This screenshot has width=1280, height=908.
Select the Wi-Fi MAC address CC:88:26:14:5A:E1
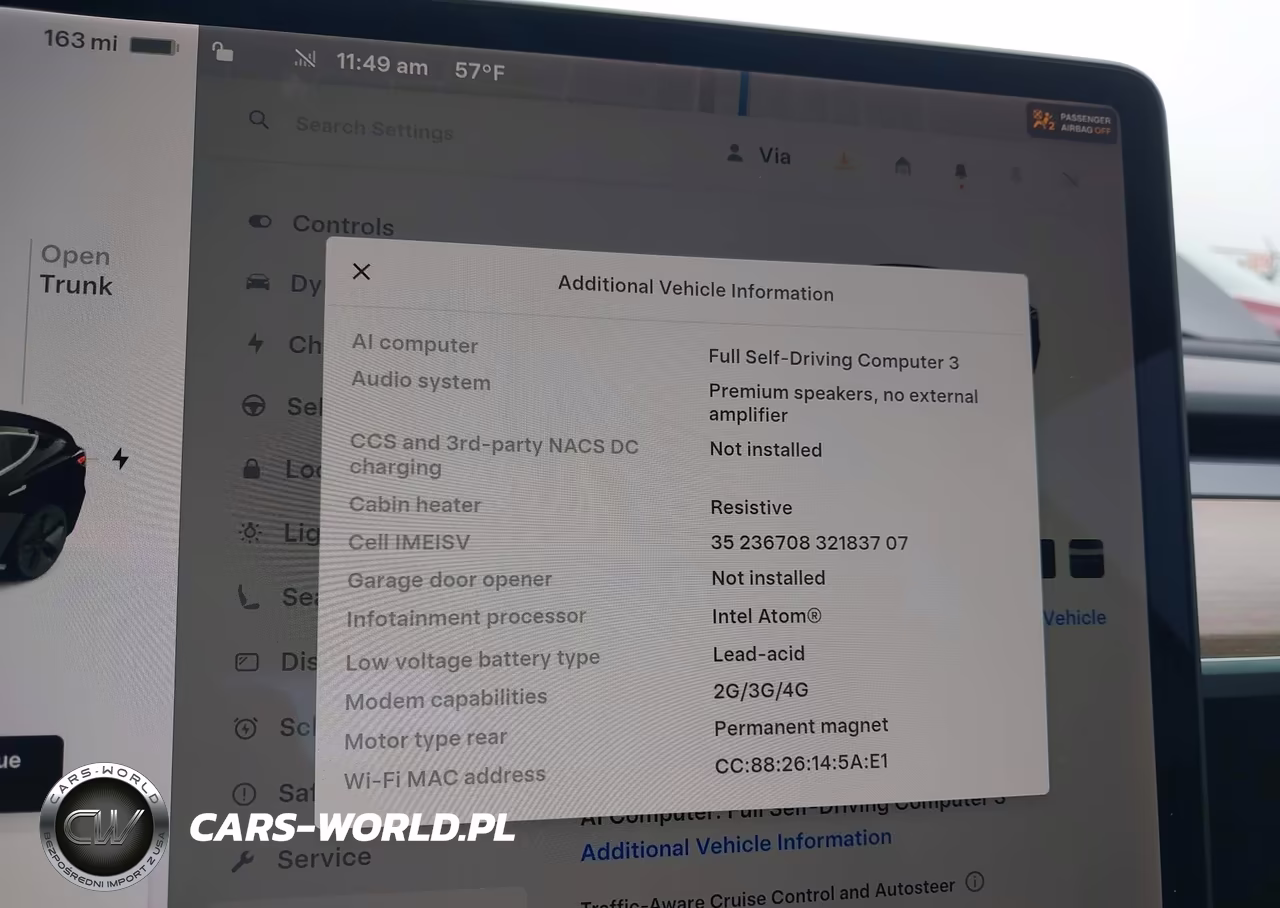801,764
